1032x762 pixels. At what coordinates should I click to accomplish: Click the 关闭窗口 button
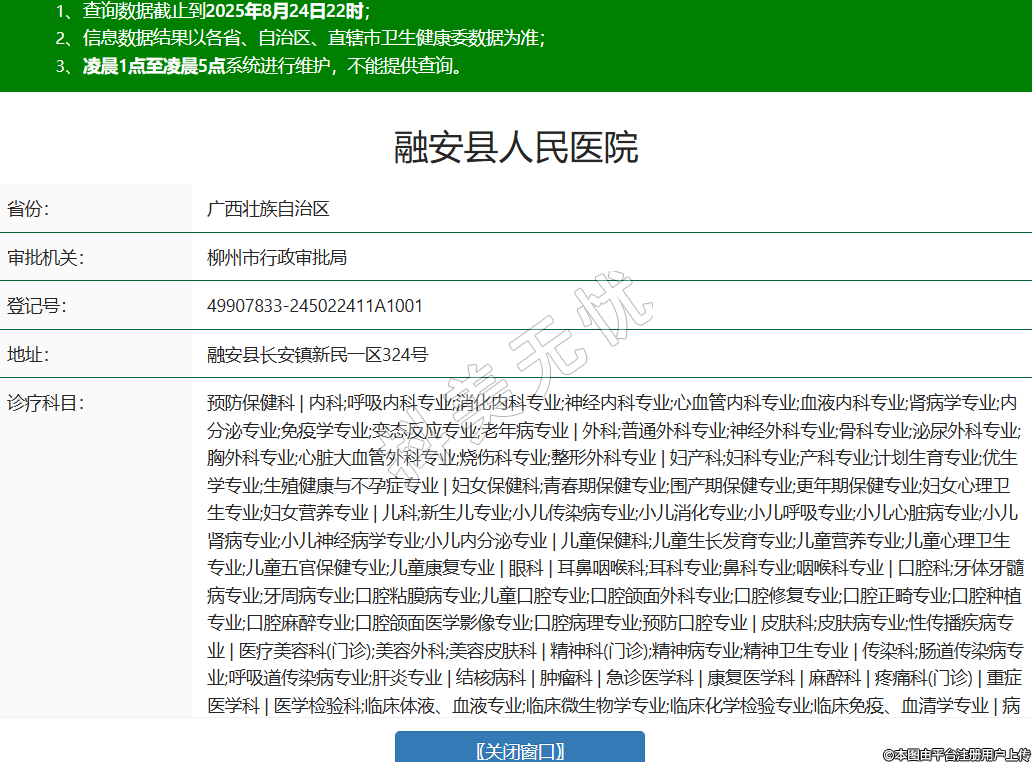(x=519, y=750)
